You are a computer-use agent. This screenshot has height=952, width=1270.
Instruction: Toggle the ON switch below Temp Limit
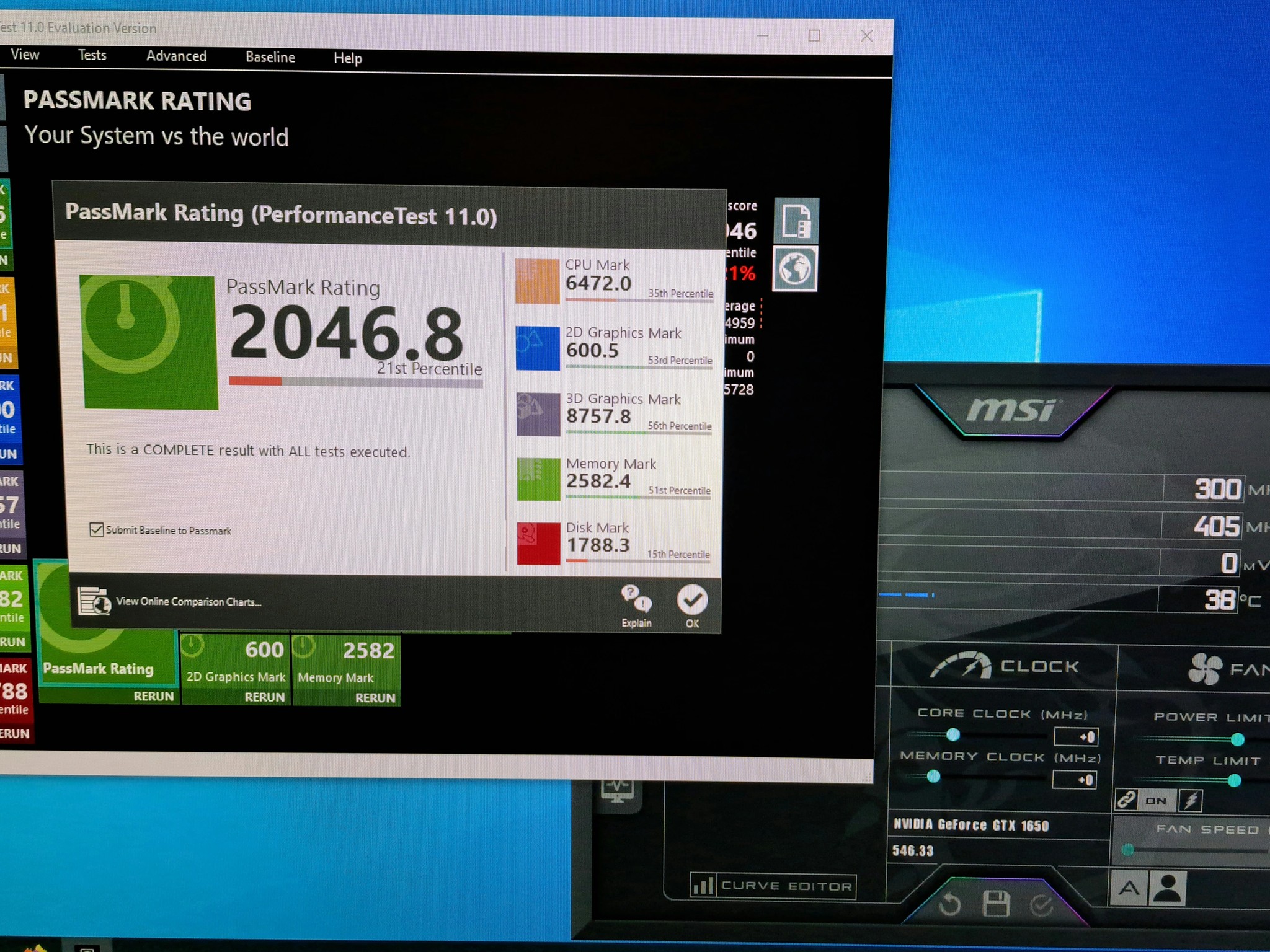tap(1156, 801)
